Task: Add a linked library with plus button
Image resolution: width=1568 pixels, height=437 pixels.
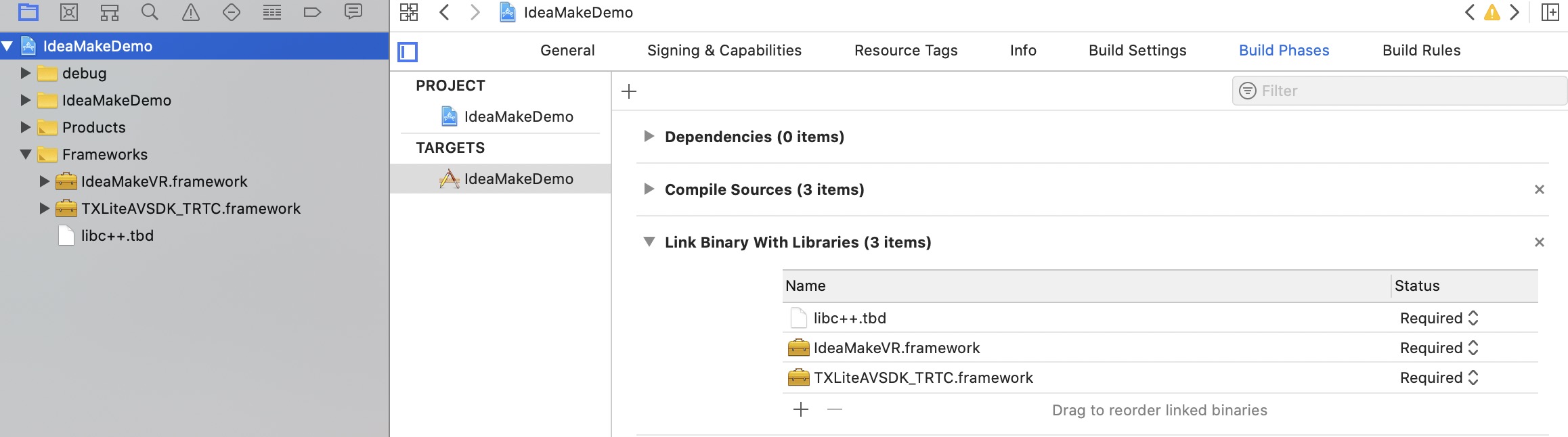Action: tap(801, 409)
